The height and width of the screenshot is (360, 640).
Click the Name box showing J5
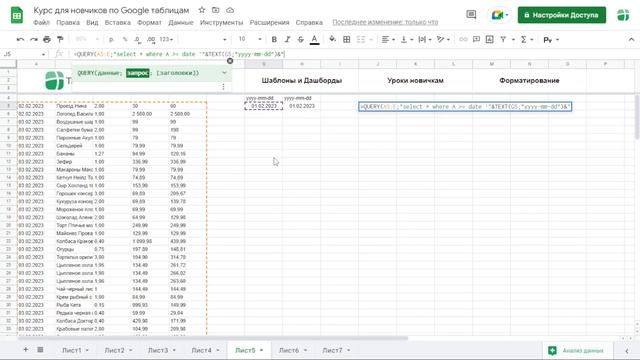tap(24, 54)
